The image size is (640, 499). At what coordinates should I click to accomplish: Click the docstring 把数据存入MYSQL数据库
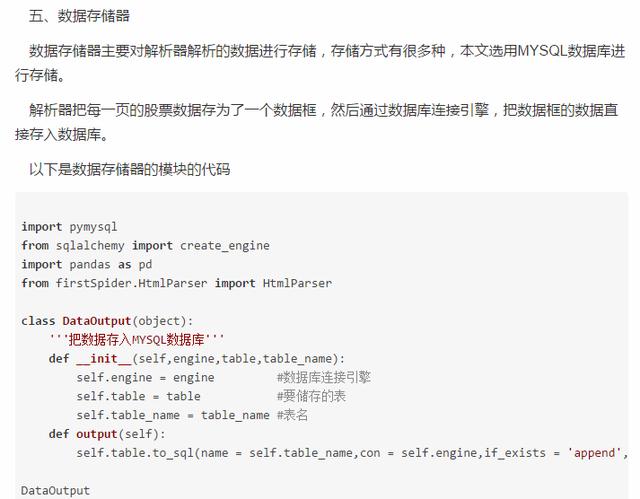coord(136,339)
